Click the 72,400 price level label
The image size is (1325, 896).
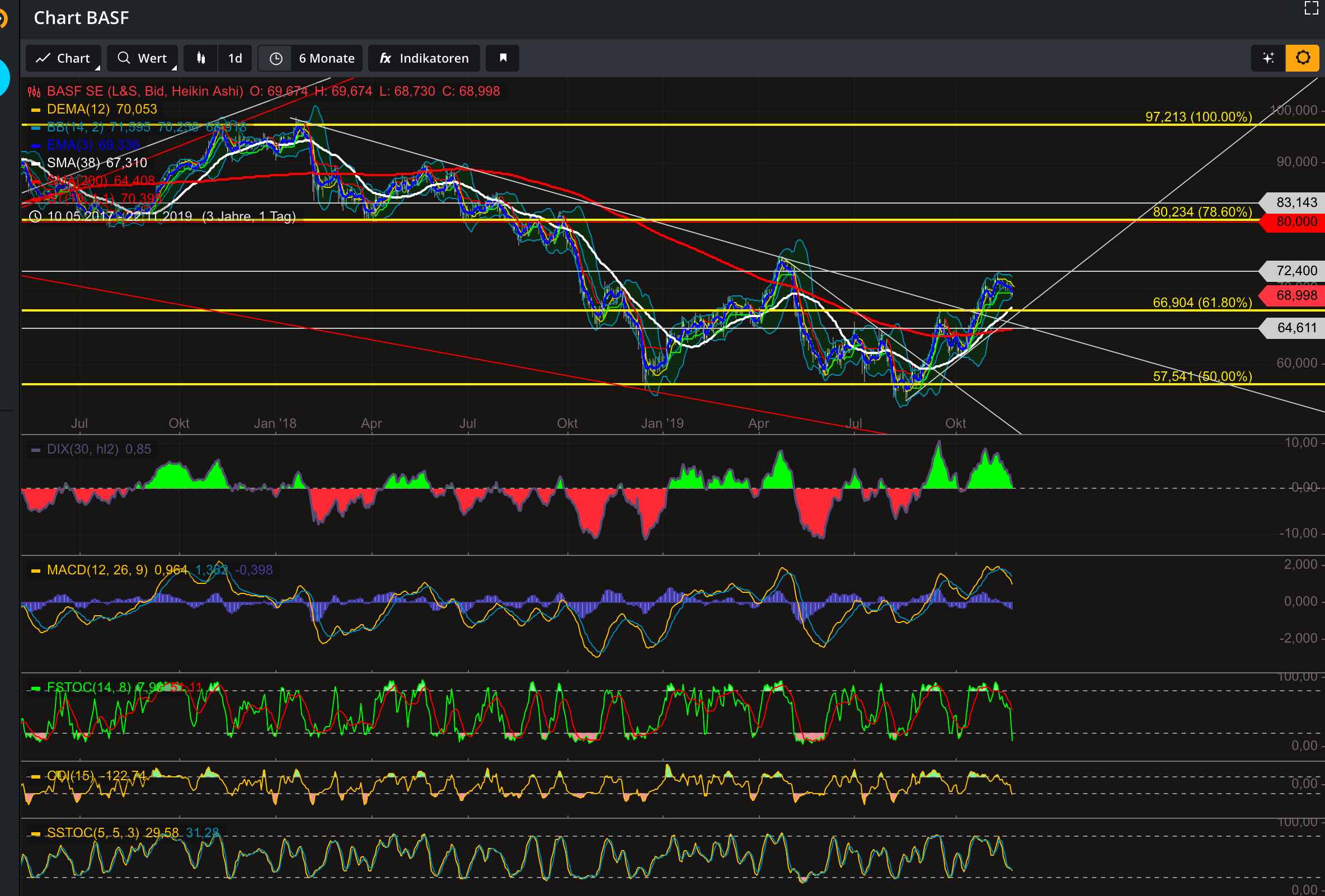[1295, 271]
